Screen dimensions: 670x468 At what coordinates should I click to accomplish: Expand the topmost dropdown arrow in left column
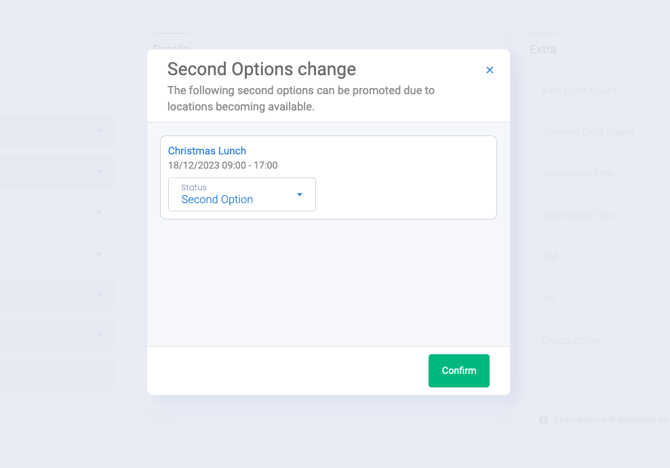[x=100, y=131]
